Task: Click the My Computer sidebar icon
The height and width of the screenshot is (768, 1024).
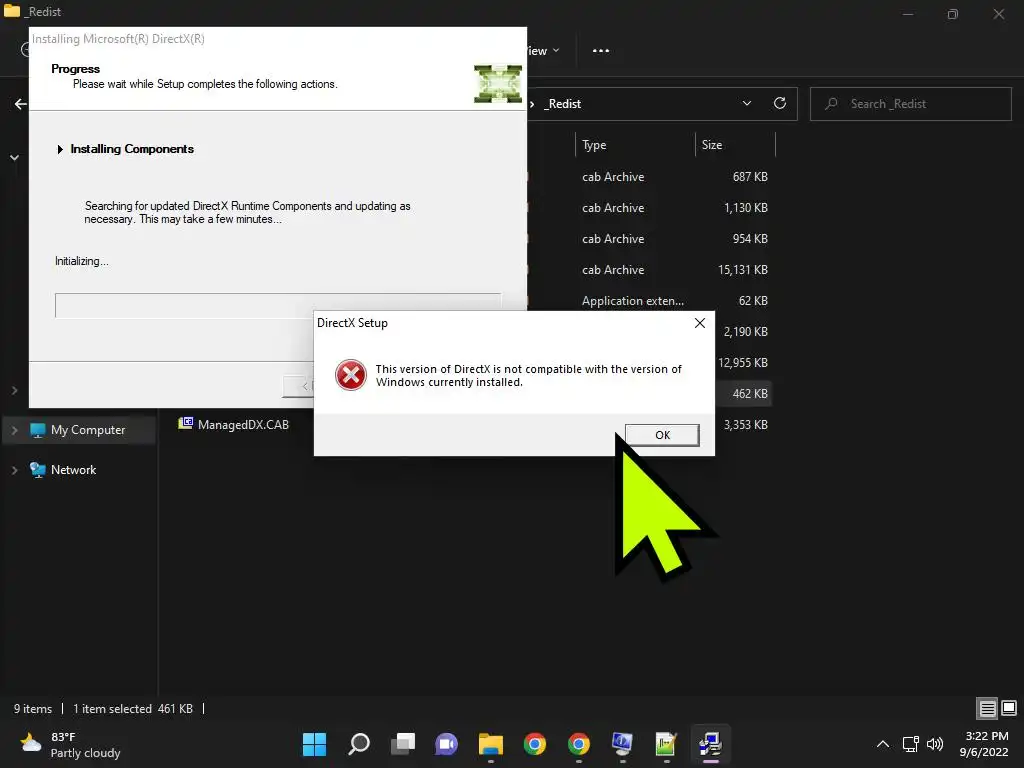Action: coord(38,430)
